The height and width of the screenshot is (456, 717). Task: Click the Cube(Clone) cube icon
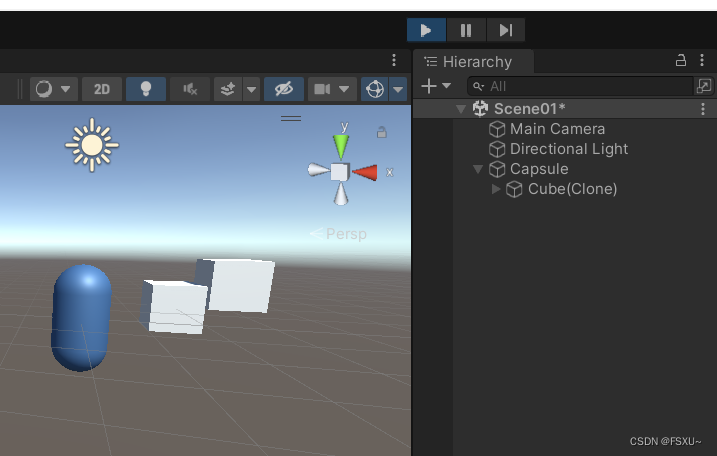click(x=514, y=189)
